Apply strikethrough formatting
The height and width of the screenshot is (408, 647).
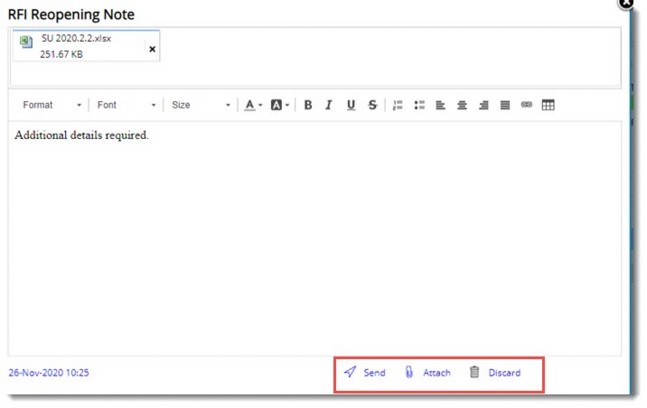373,105
